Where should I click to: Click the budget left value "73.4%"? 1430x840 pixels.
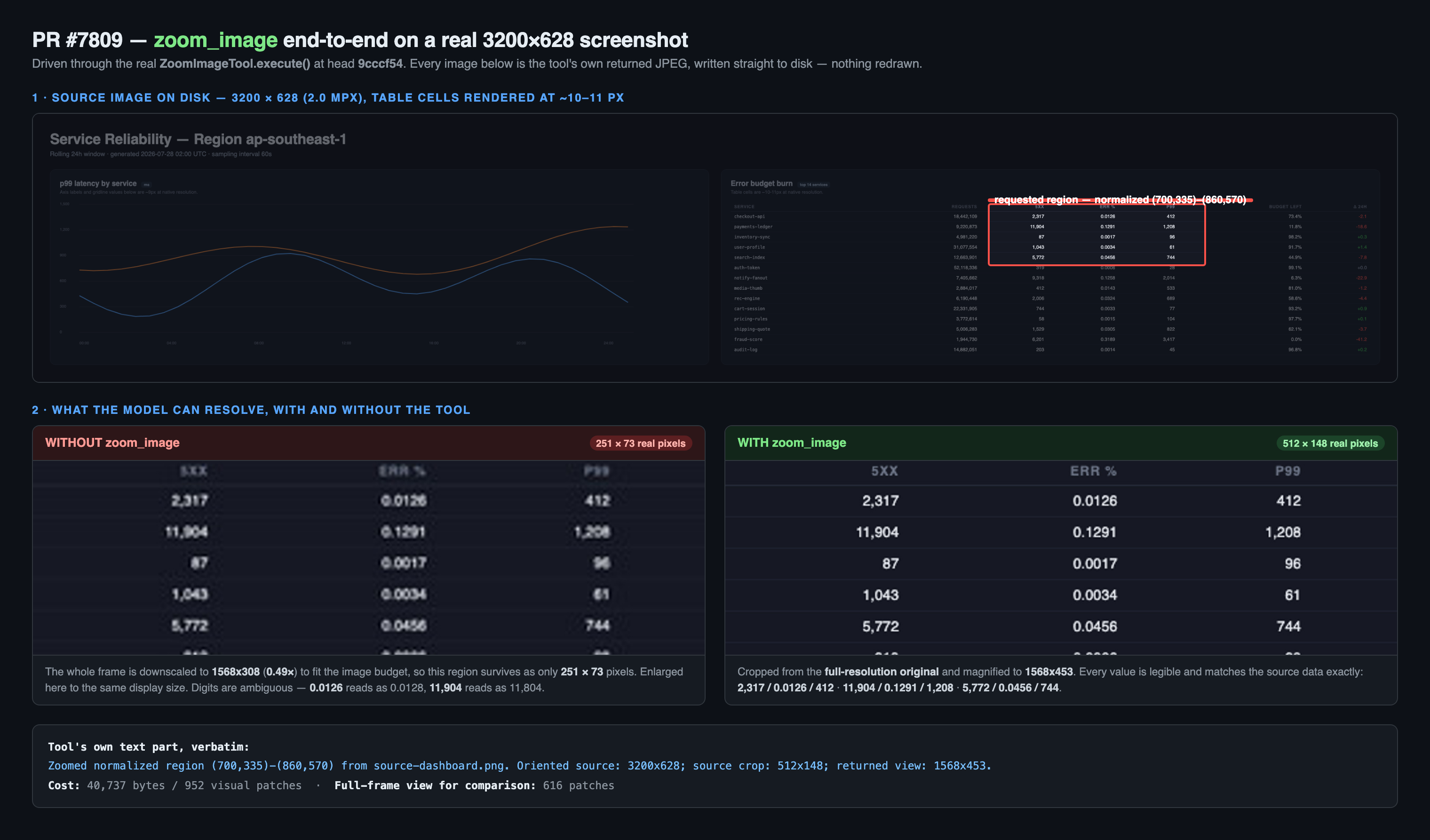(x=1295, y=216)
